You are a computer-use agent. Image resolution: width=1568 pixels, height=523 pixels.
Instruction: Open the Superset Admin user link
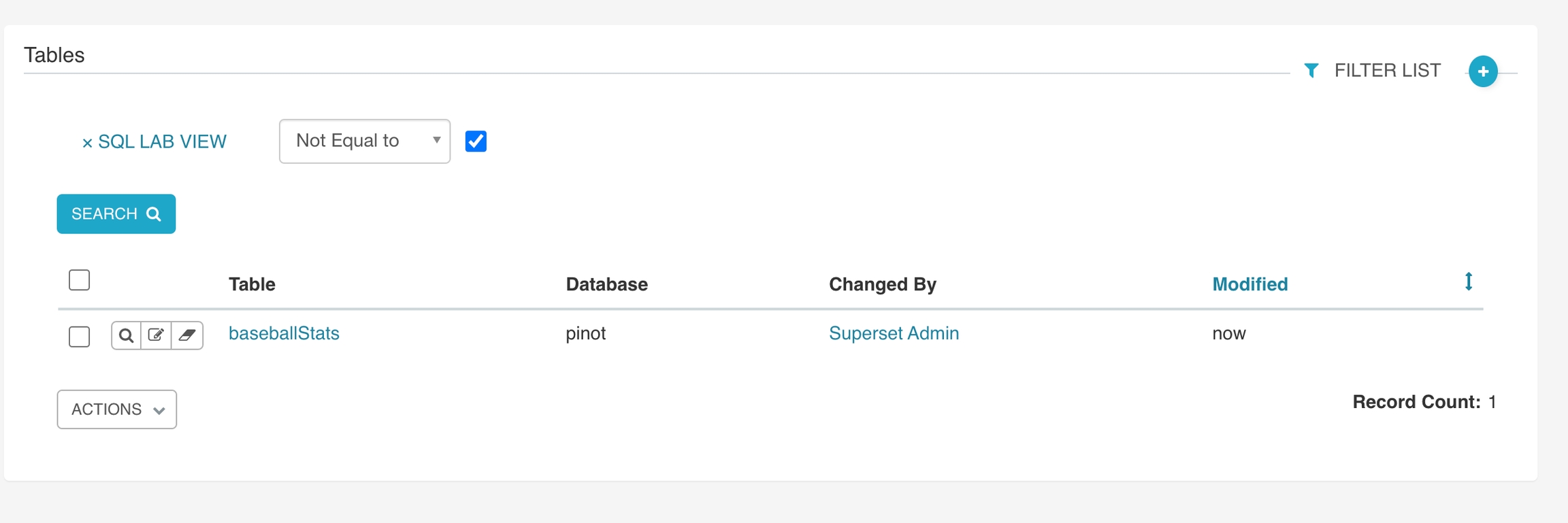tap(894, 333)
